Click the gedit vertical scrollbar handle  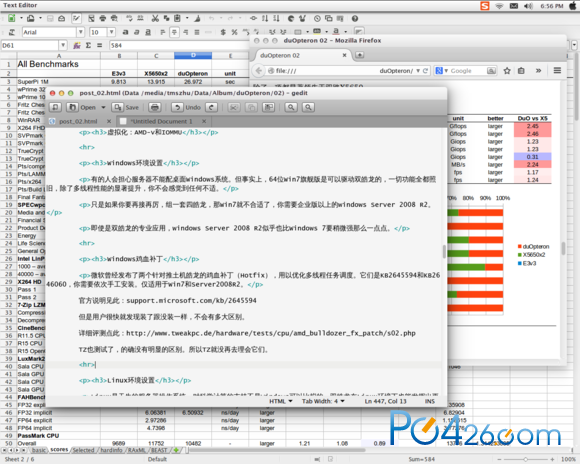tap(444, 252)
